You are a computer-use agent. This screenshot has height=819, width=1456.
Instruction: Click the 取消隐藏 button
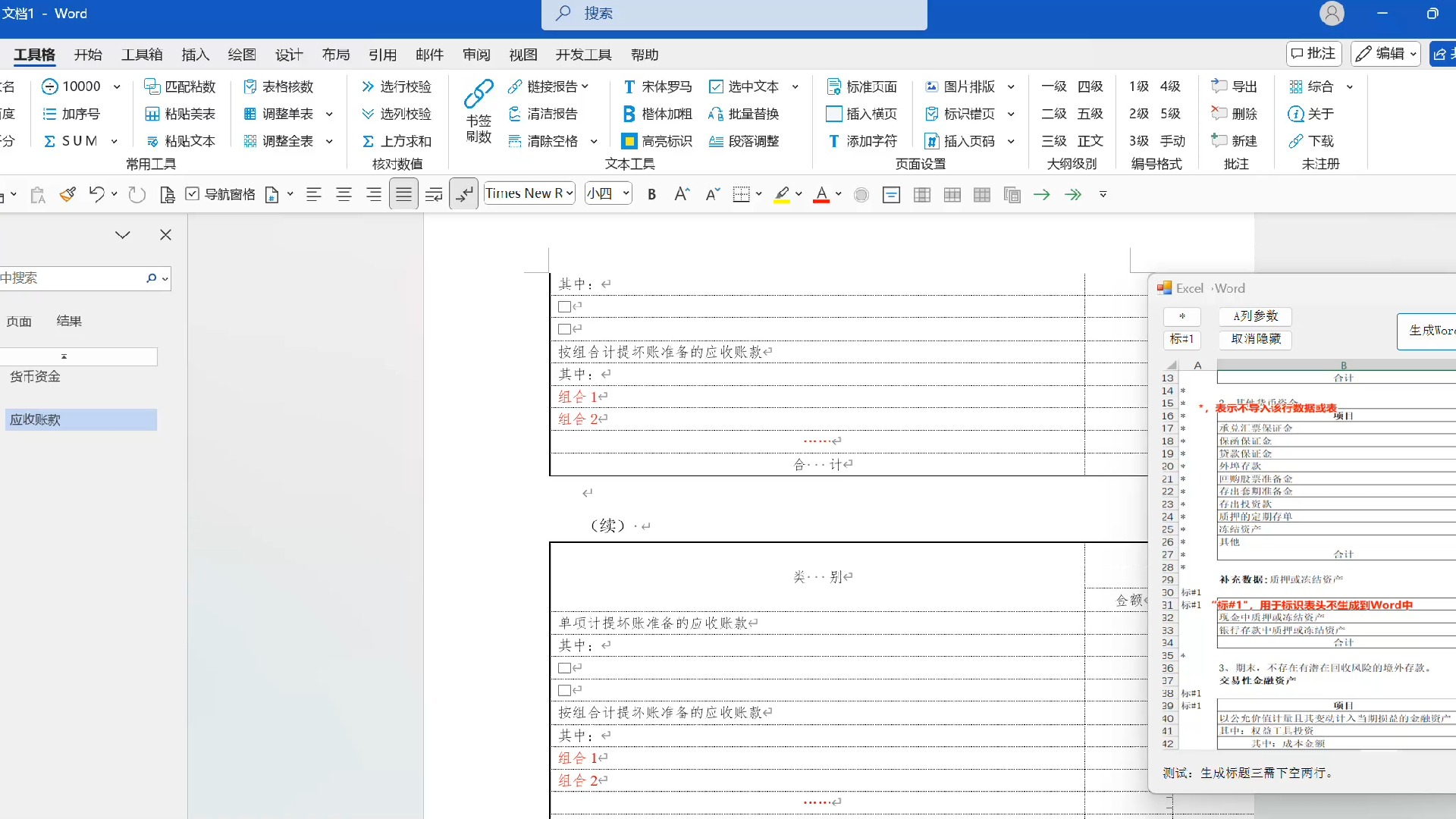point(1255,339)
